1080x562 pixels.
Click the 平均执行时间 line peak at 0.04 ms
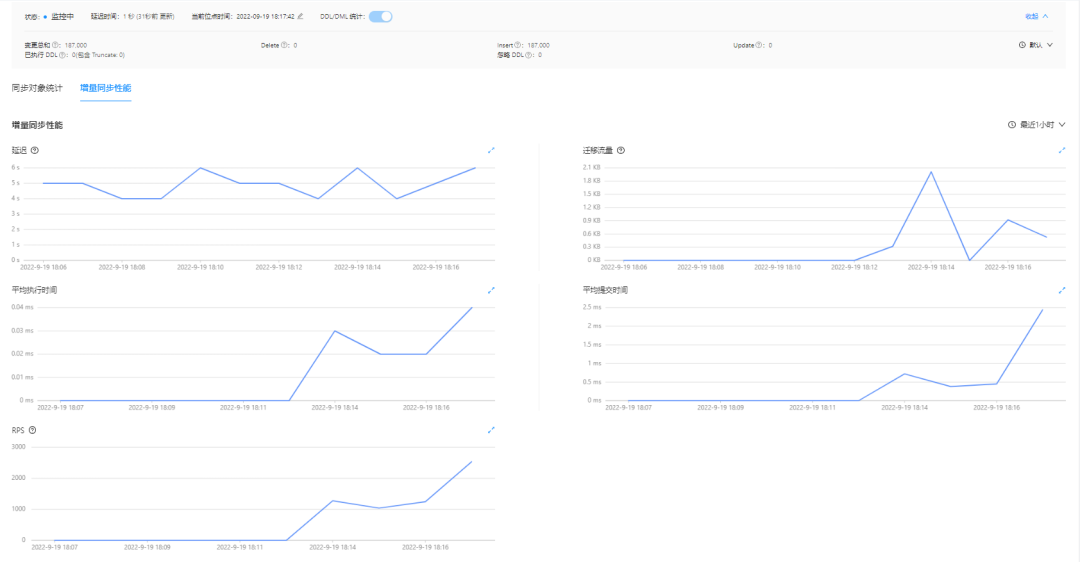point(472,308)
